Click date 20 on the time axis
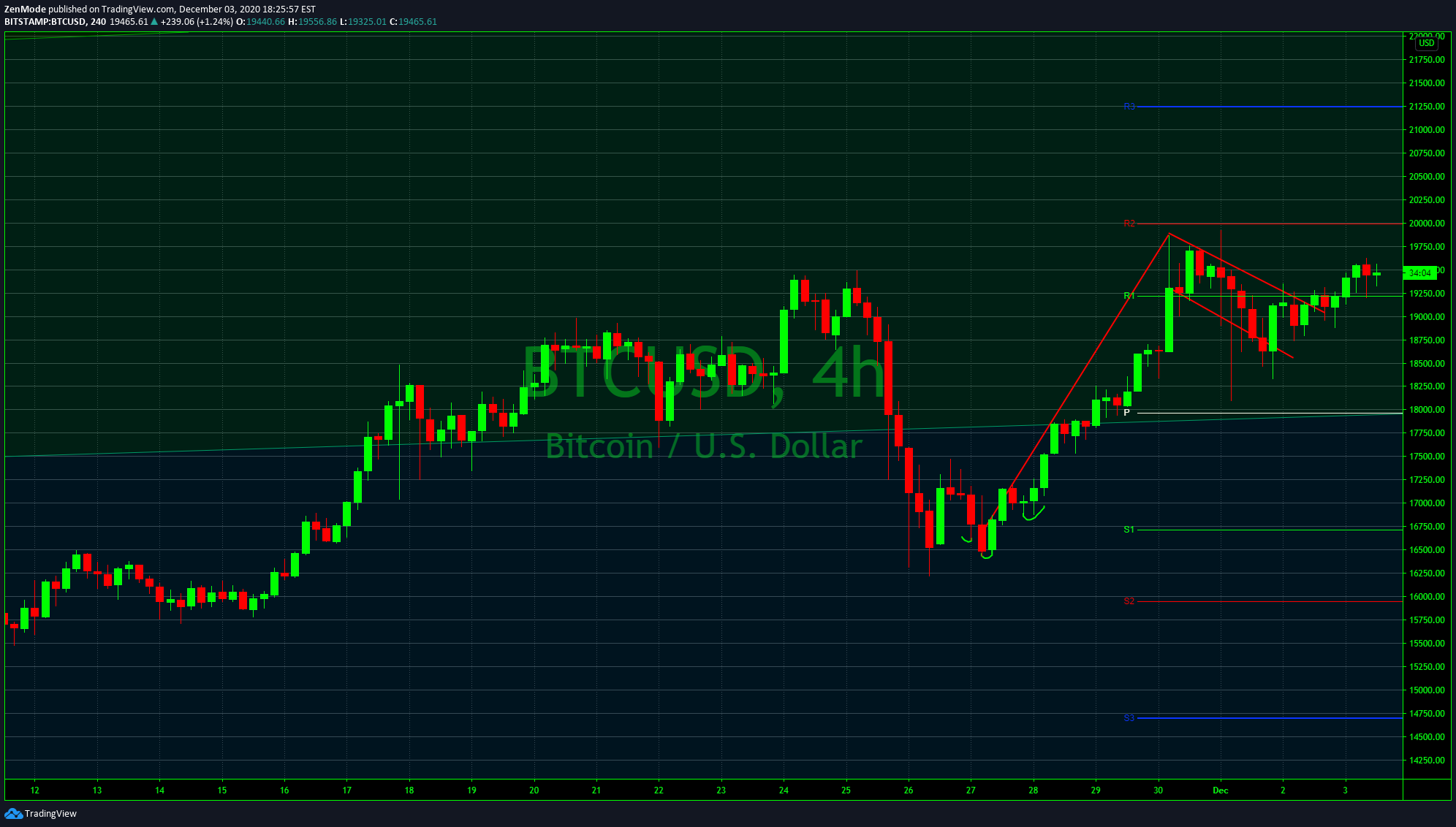The image size is (1456, 827). (534, 790)
